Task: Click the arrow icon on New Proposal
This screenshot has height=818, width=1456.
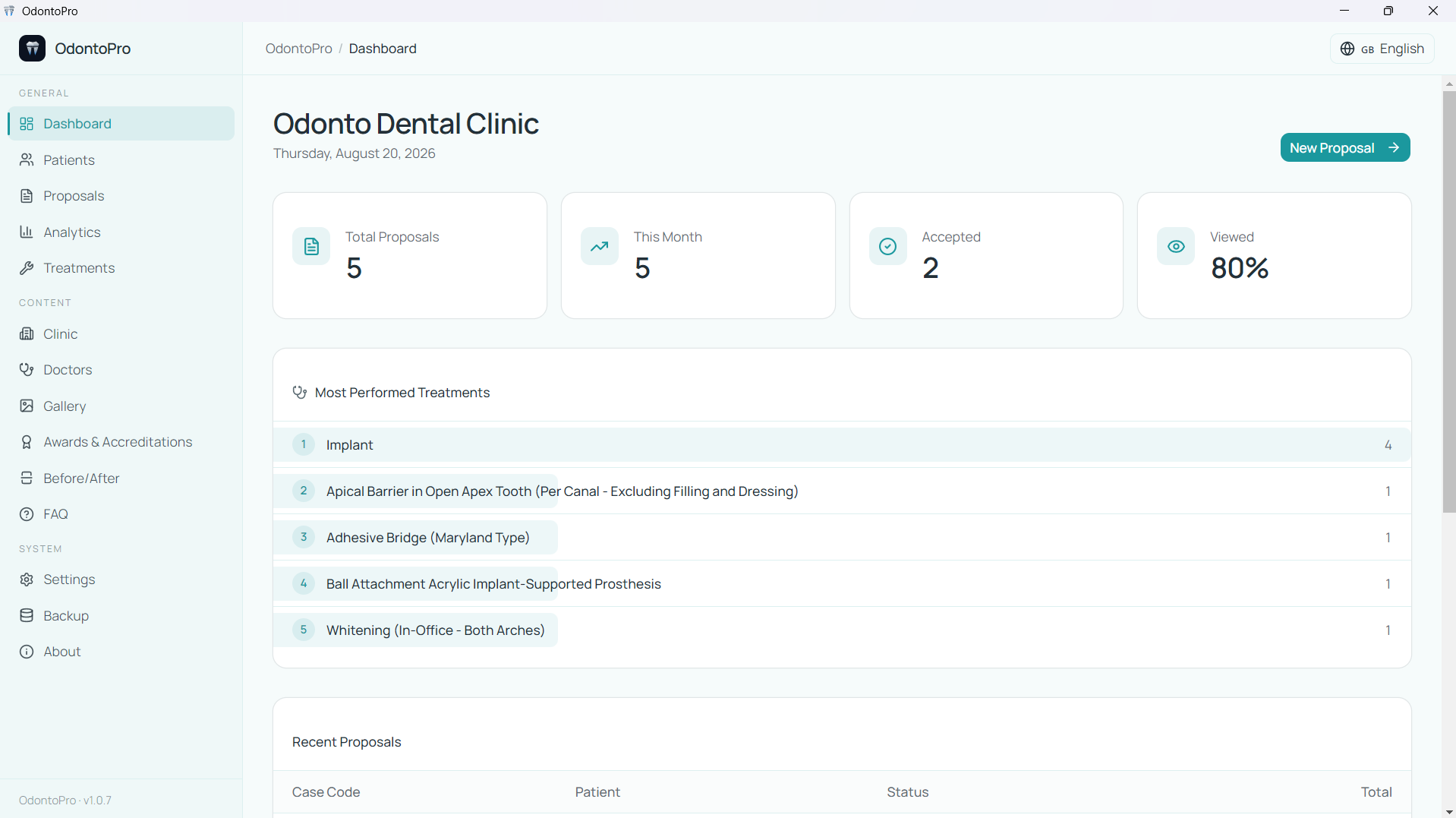Action: click(x=1394, y=147)
